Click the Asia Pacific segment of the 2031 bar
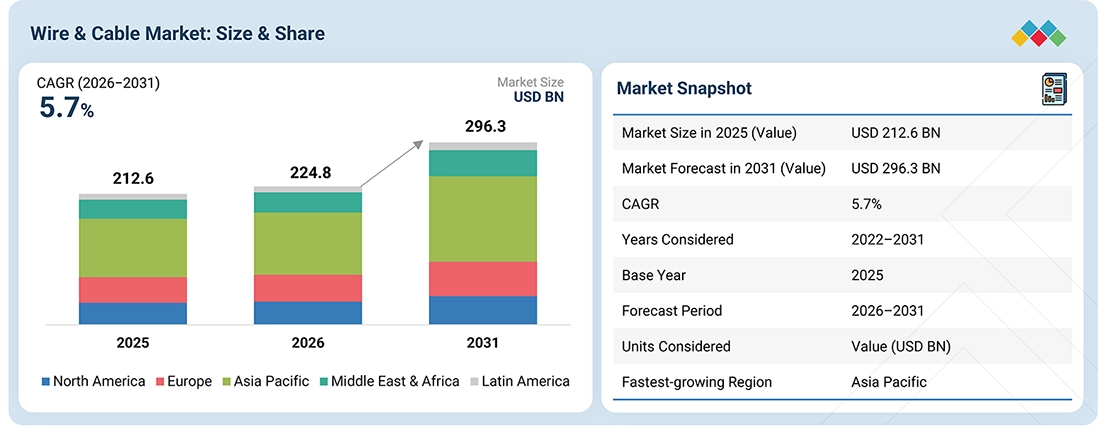 483,219
